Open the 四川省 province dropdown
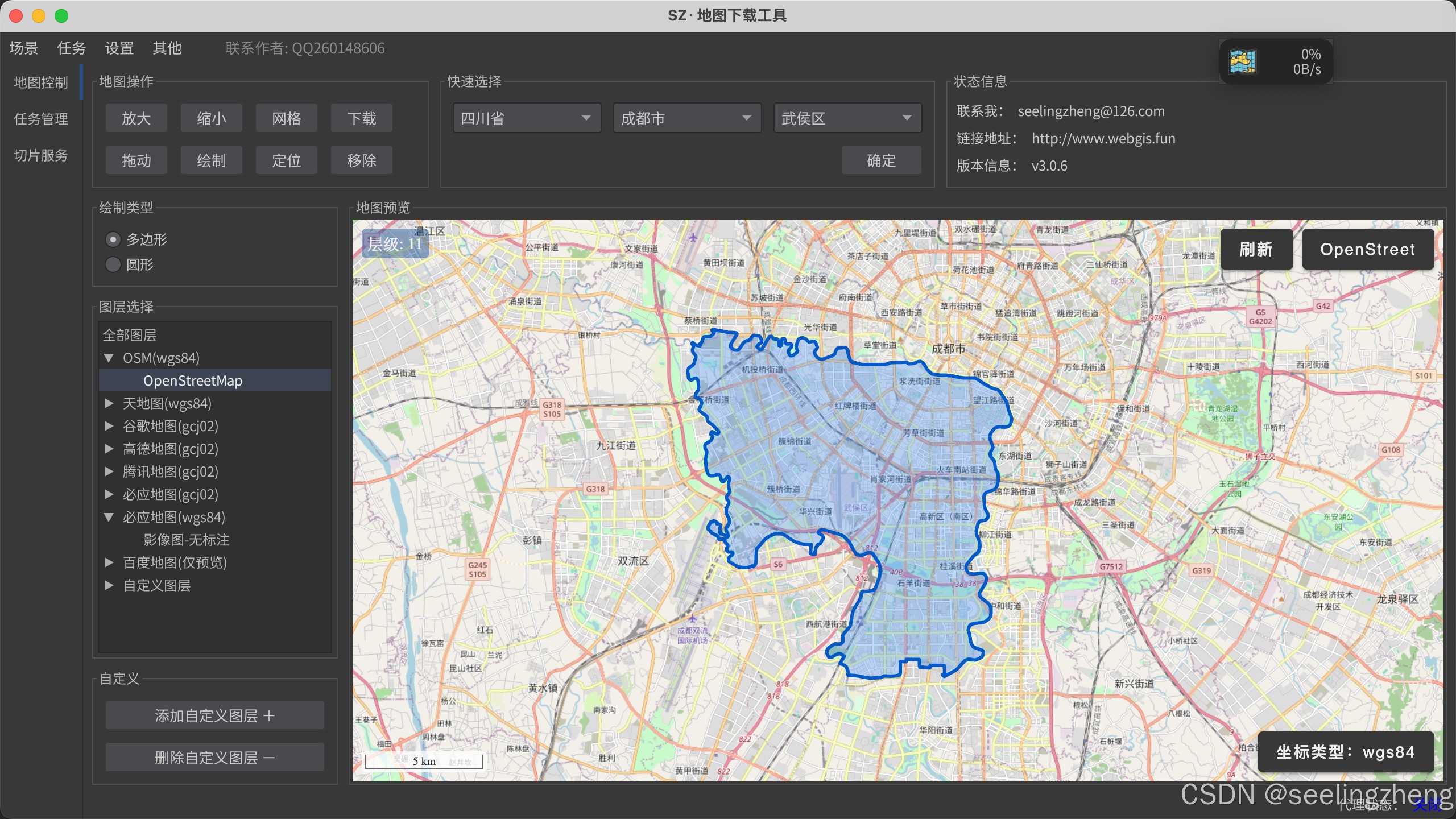The image size is (1456, 819). click(526, 118)
